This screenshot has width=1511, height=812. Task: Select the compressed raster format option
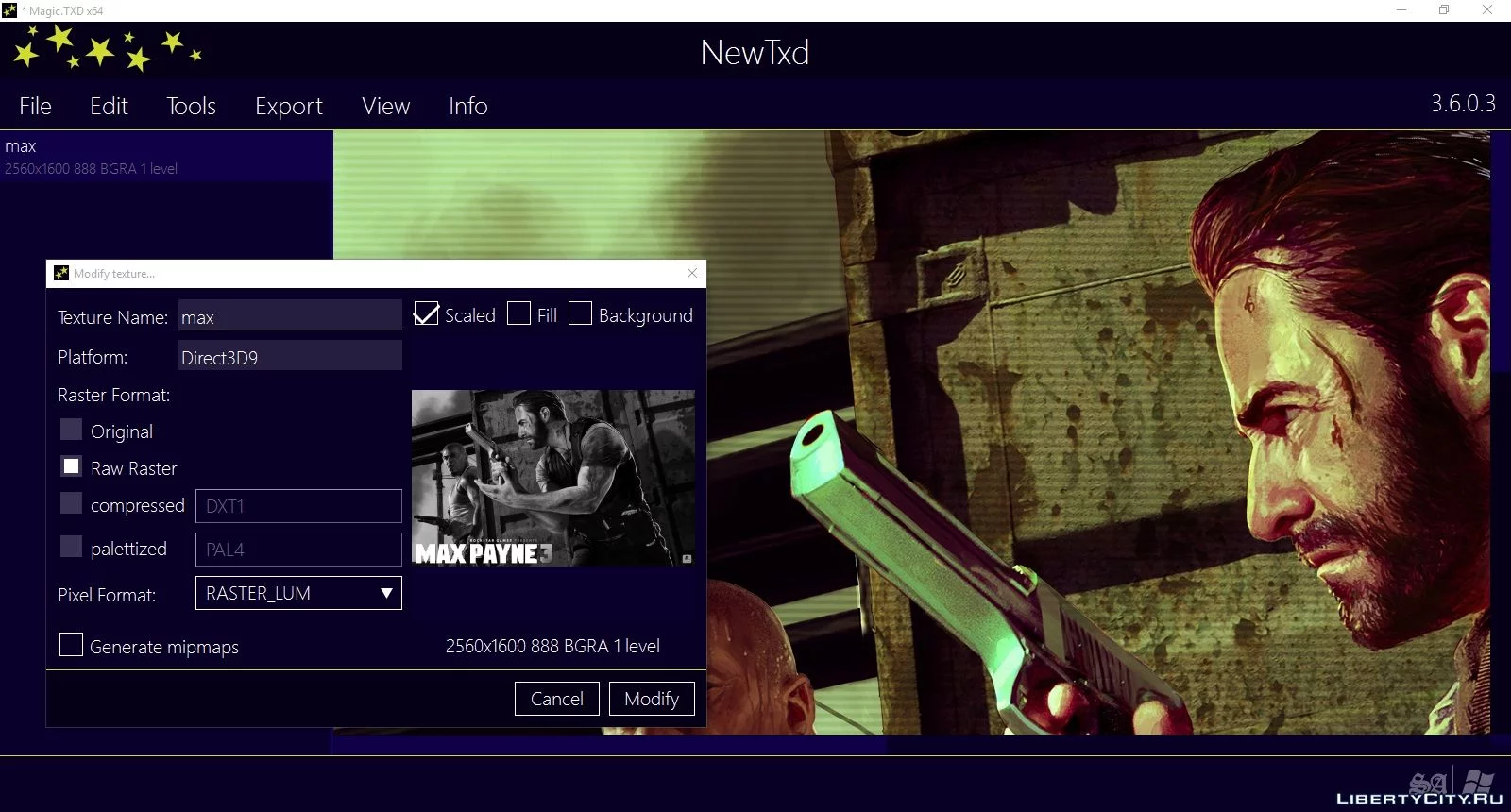(71, 503)
